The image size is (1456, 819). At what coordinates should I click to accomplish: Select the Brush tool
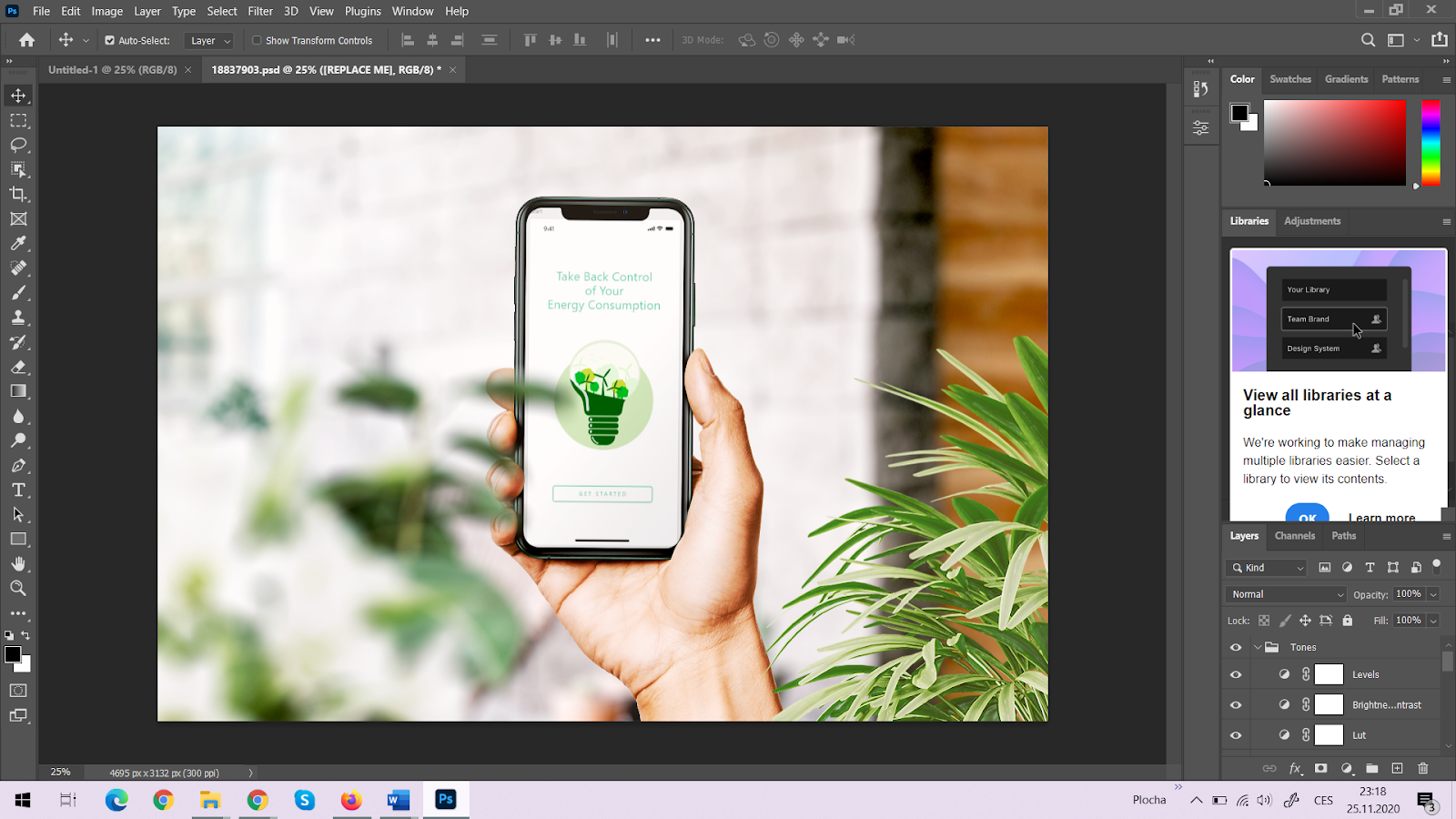[18, 293]
